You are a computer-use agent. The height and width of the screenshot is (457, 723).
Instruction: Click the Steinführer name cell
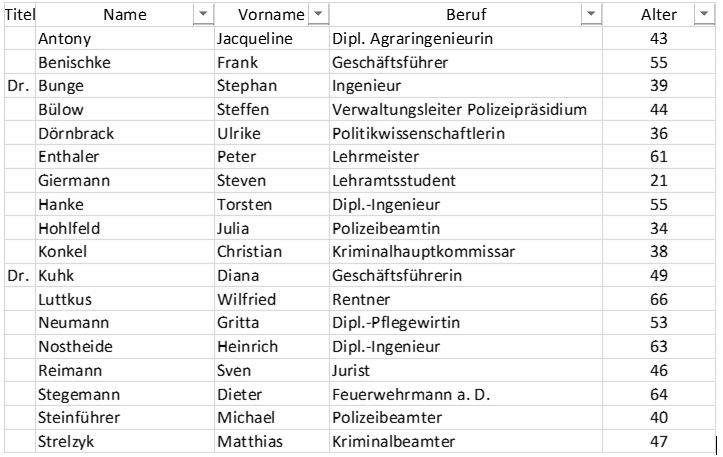coord(125,418)
